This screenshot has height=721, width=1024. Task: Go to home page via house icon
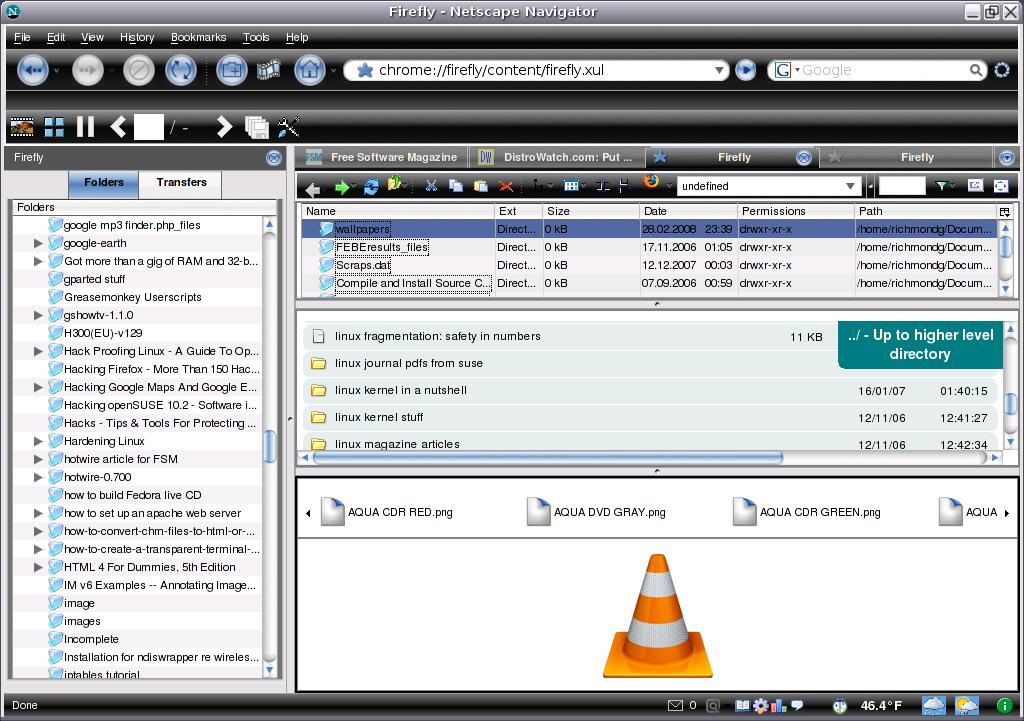click(310, 70)
